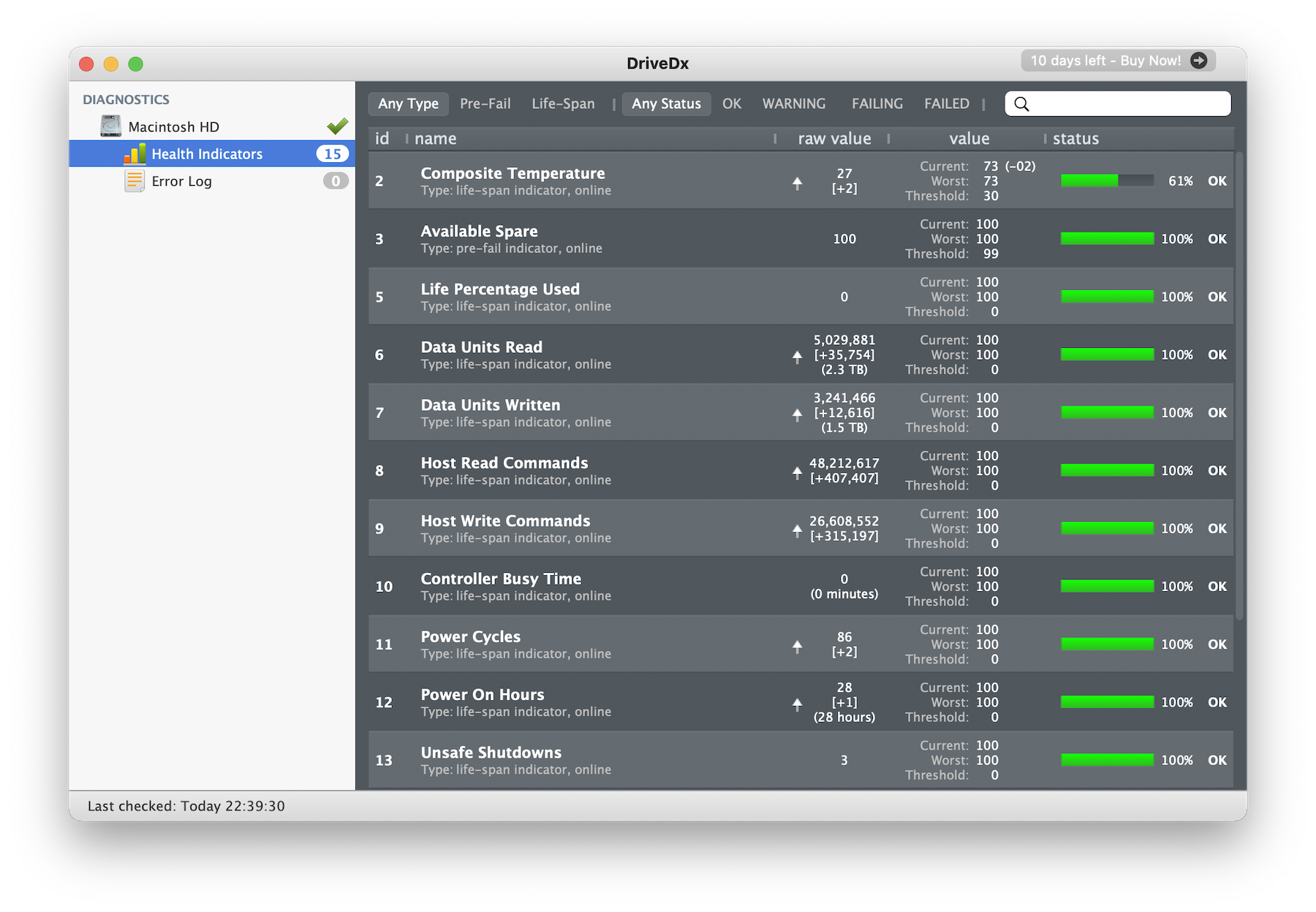Image resolution: width=1316 pixels, height=912 pixels.
Task: Select the Power On Hours row
Action: [801, 702]
